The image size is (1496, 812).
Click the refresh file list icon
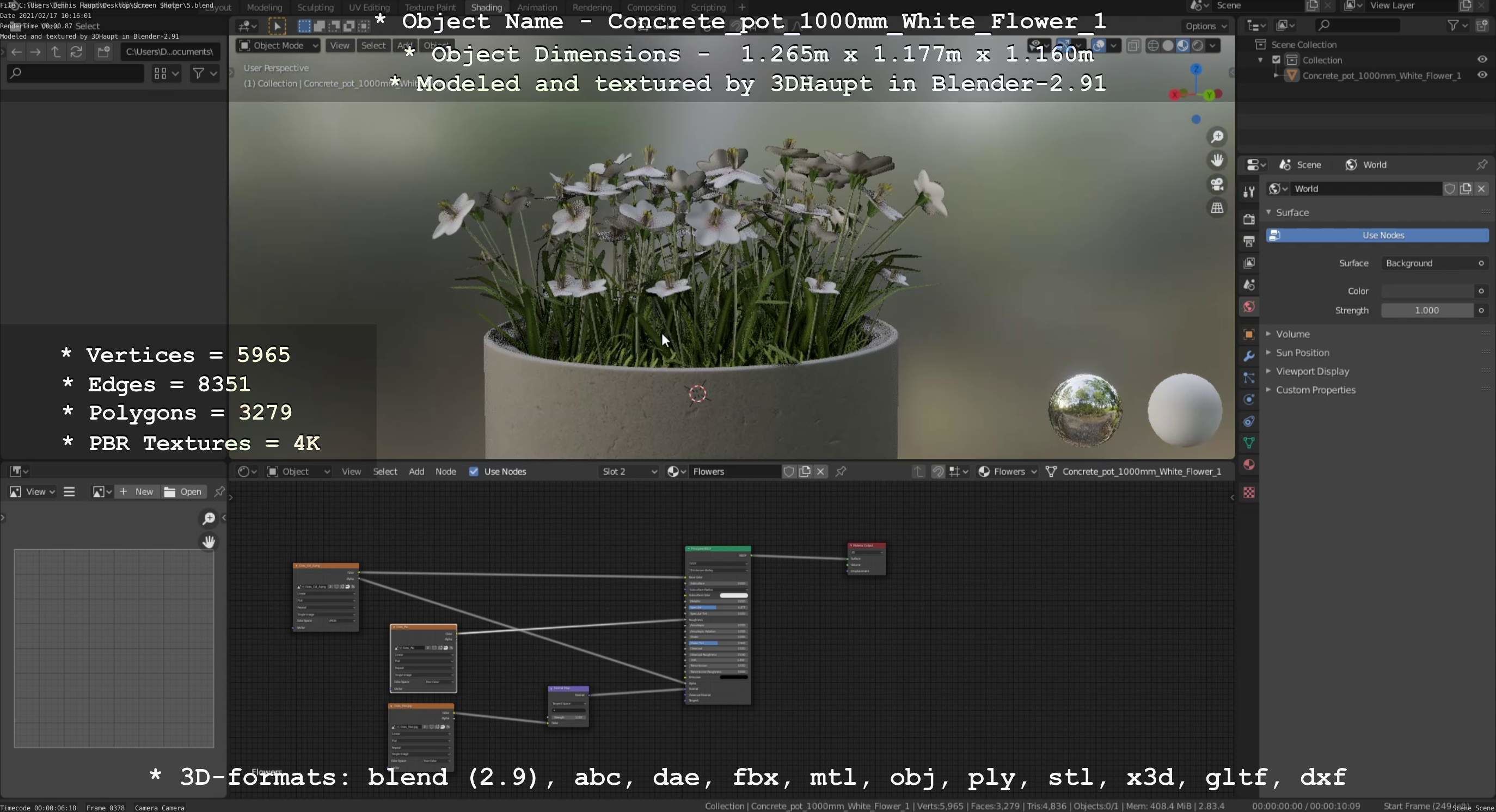point(76,52)
